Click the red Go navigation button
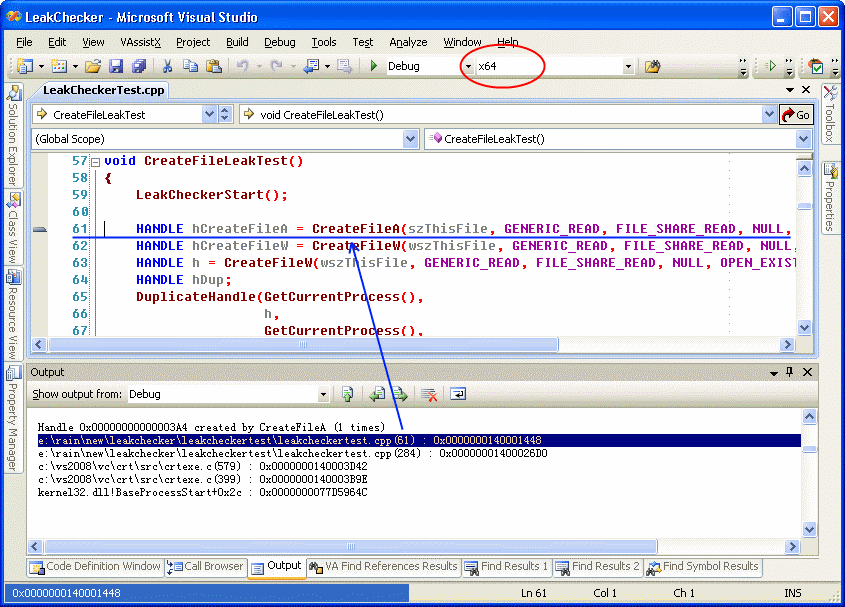 [x=797, y=114]
